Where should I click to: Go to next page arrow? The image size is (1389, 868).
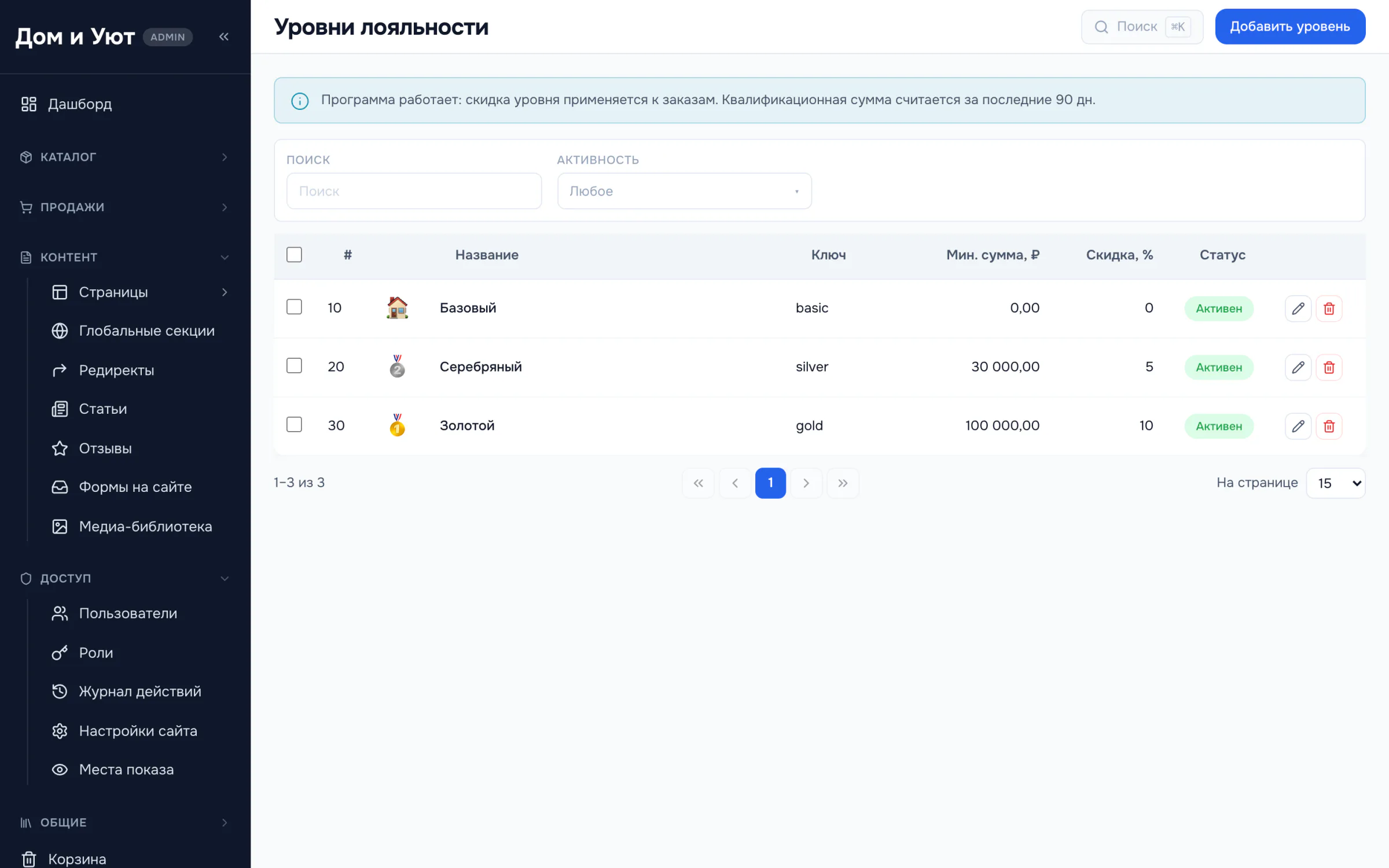[806, 483]
